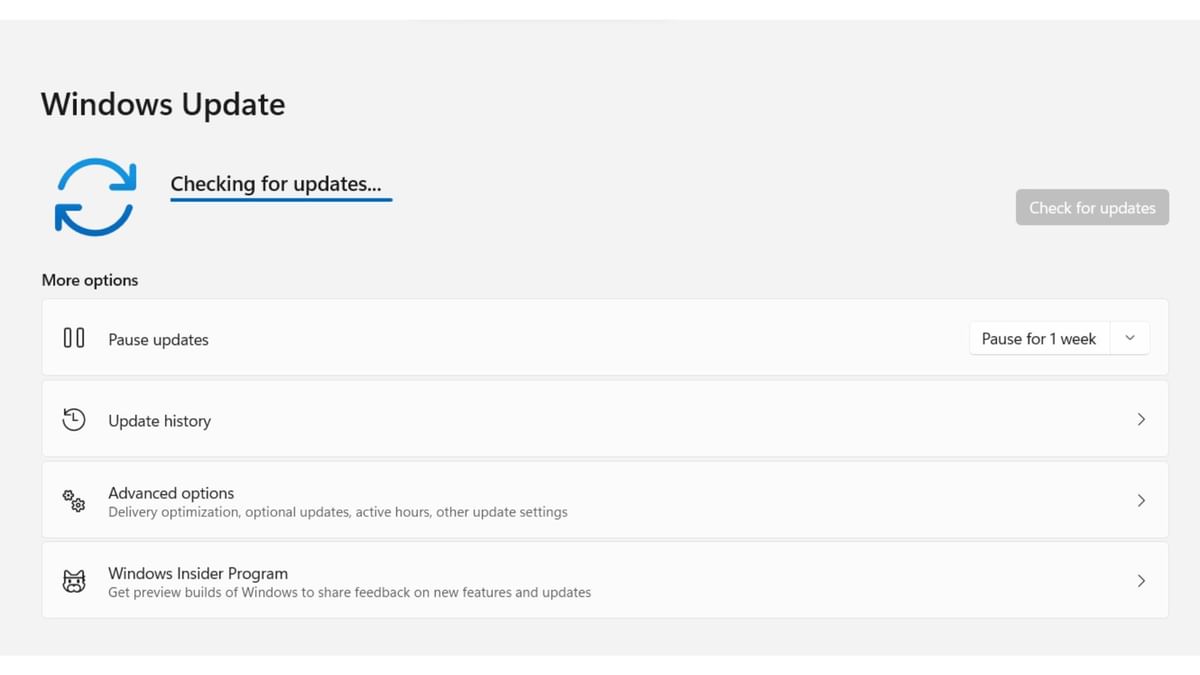Click the Windows Insider cat icon
Viewport: 1200px width, 675px height.
pyautogui.click(x=74, y=581)
